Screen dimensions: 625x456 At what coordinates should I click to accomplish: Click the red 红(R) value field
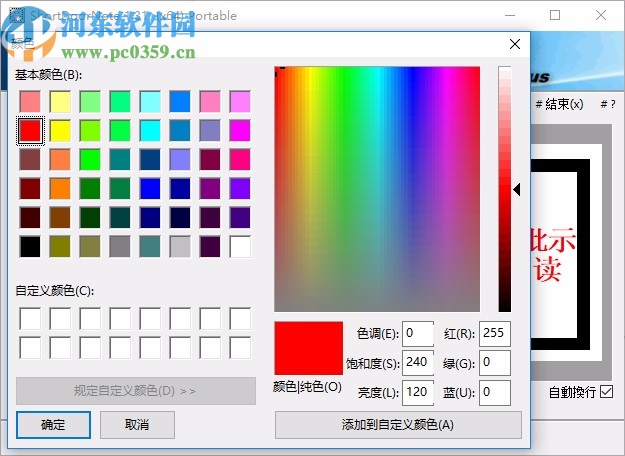[495, 334]
